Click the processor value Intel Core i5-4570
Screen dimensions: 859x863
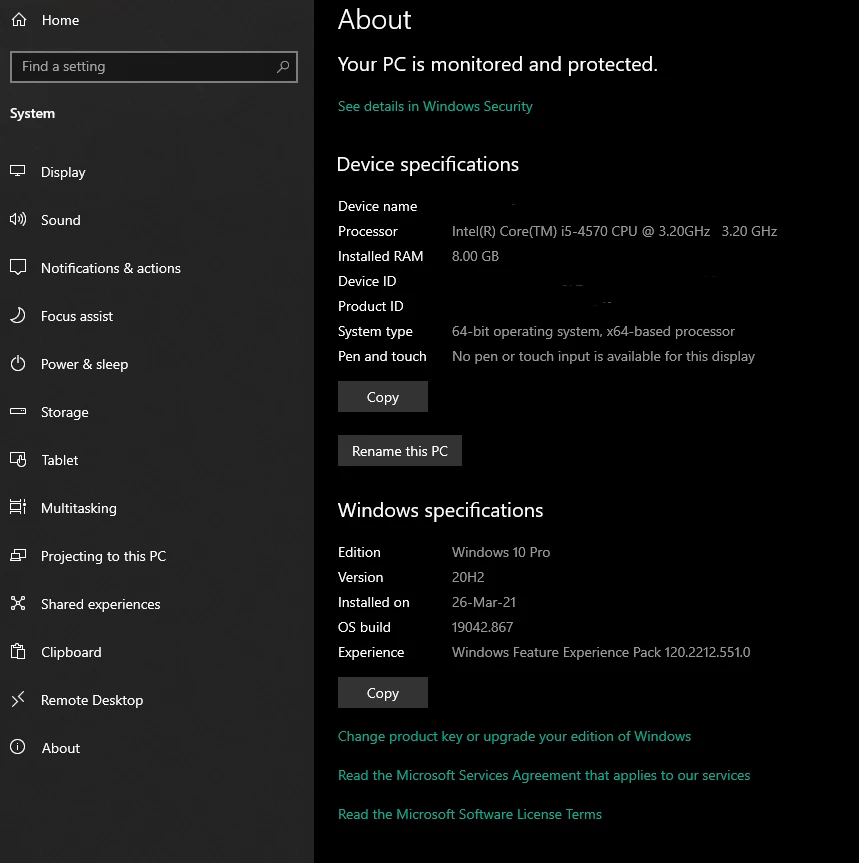point(614,231)
